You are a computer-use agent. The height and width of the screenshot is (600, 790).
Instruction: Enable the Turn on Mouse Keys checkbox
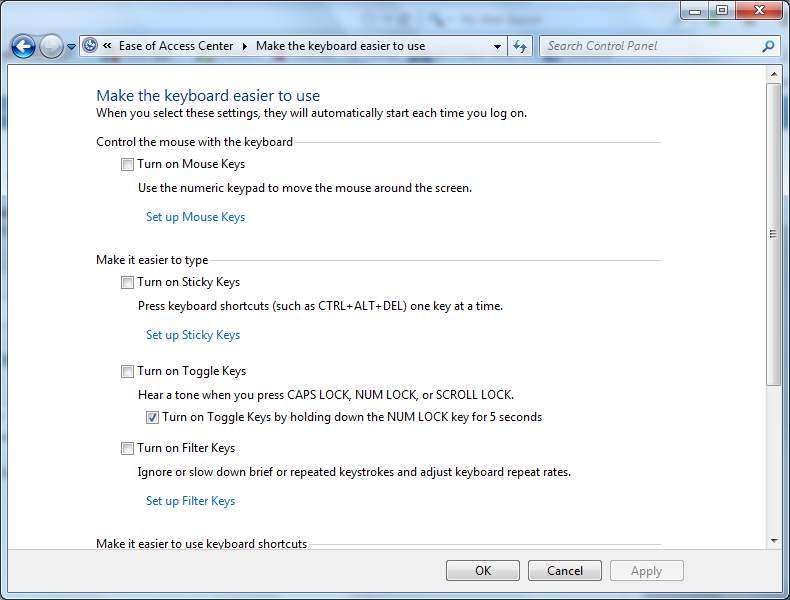(x=127, y=165)
